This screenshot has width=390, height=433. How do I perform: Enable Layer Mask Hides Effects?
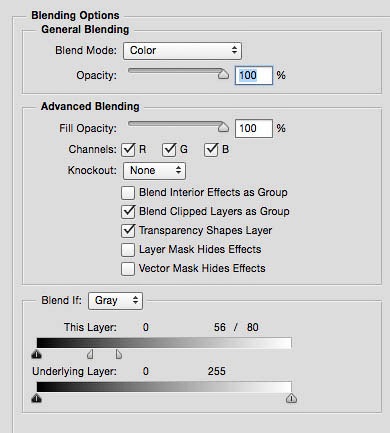(x=128, y=250)
